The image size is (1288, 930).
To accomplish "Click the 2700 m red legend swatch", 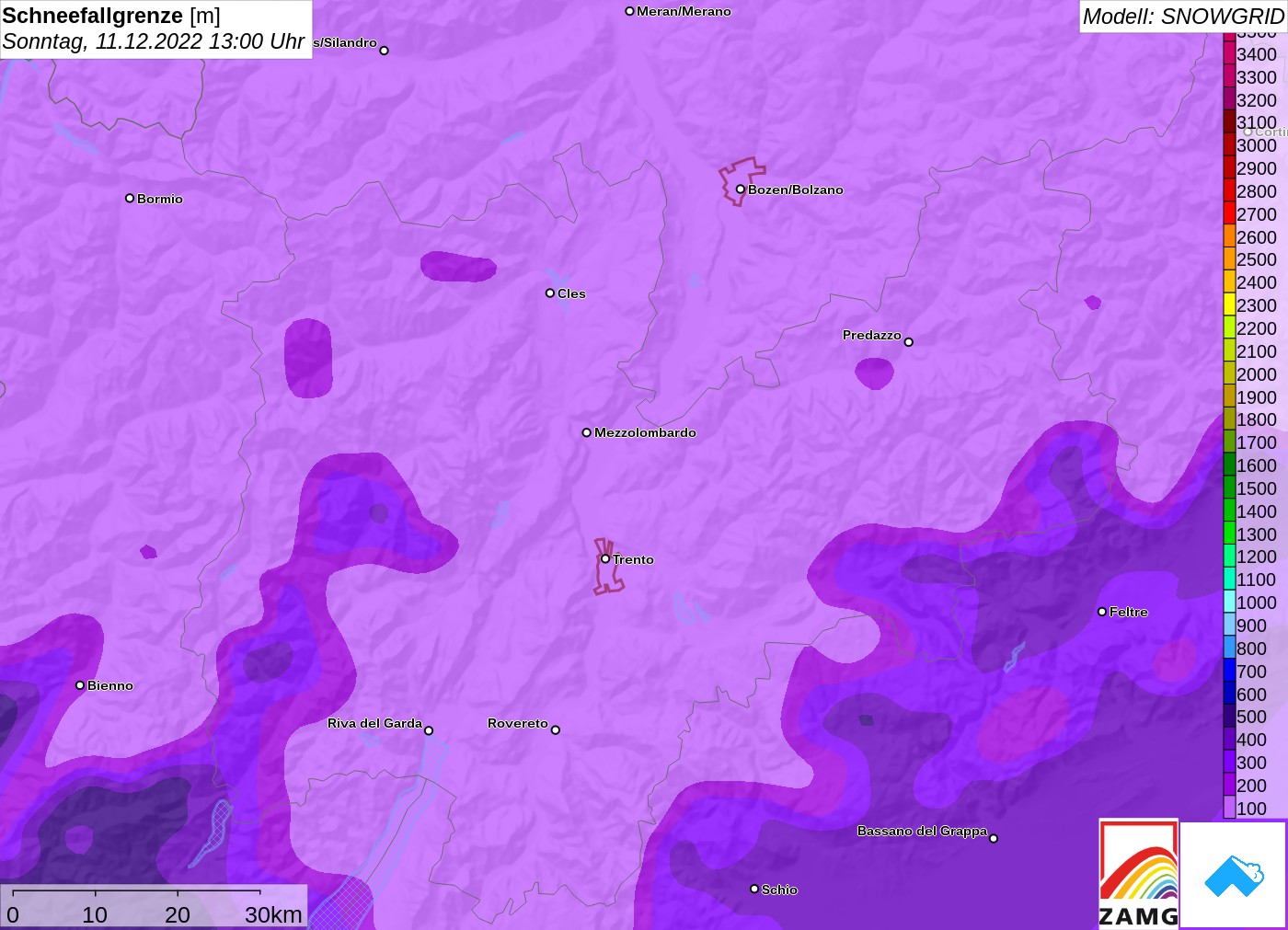I will click(1229, 213).
